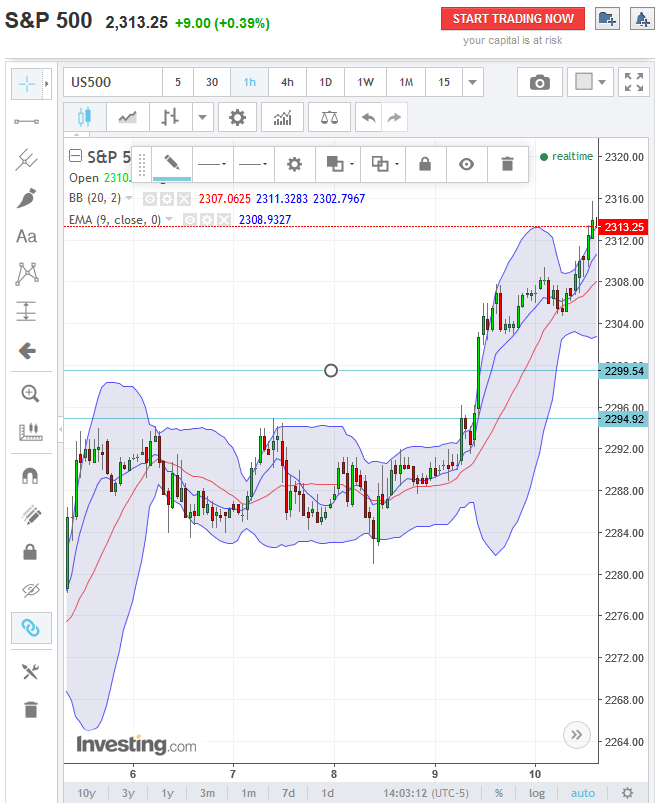Viewport: 659px width, 803px height.
Task: Select the 1D interval
Action: (x=326, y=82)
